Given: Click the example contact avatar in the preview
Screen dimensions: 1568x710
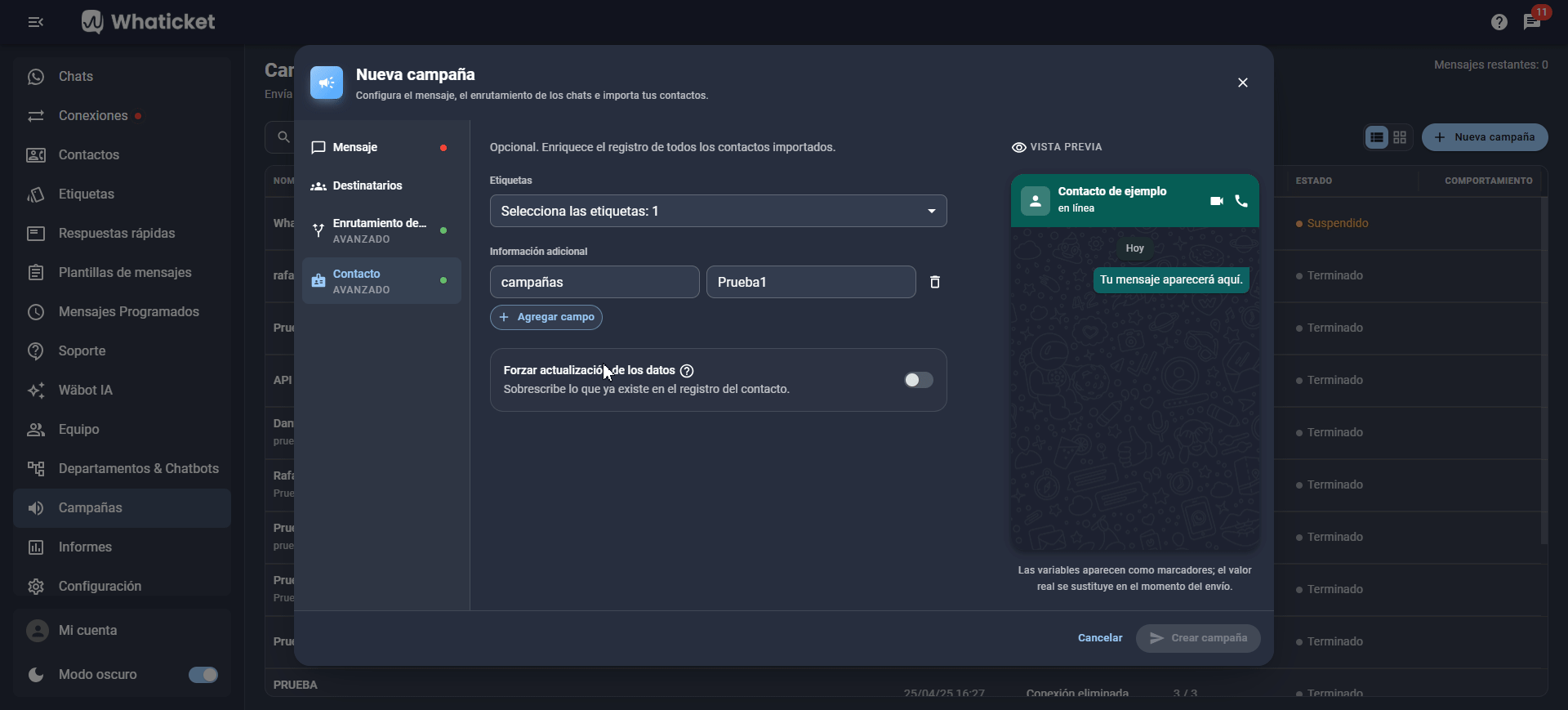Looking at the screenshot, I should coord(1035,200).
